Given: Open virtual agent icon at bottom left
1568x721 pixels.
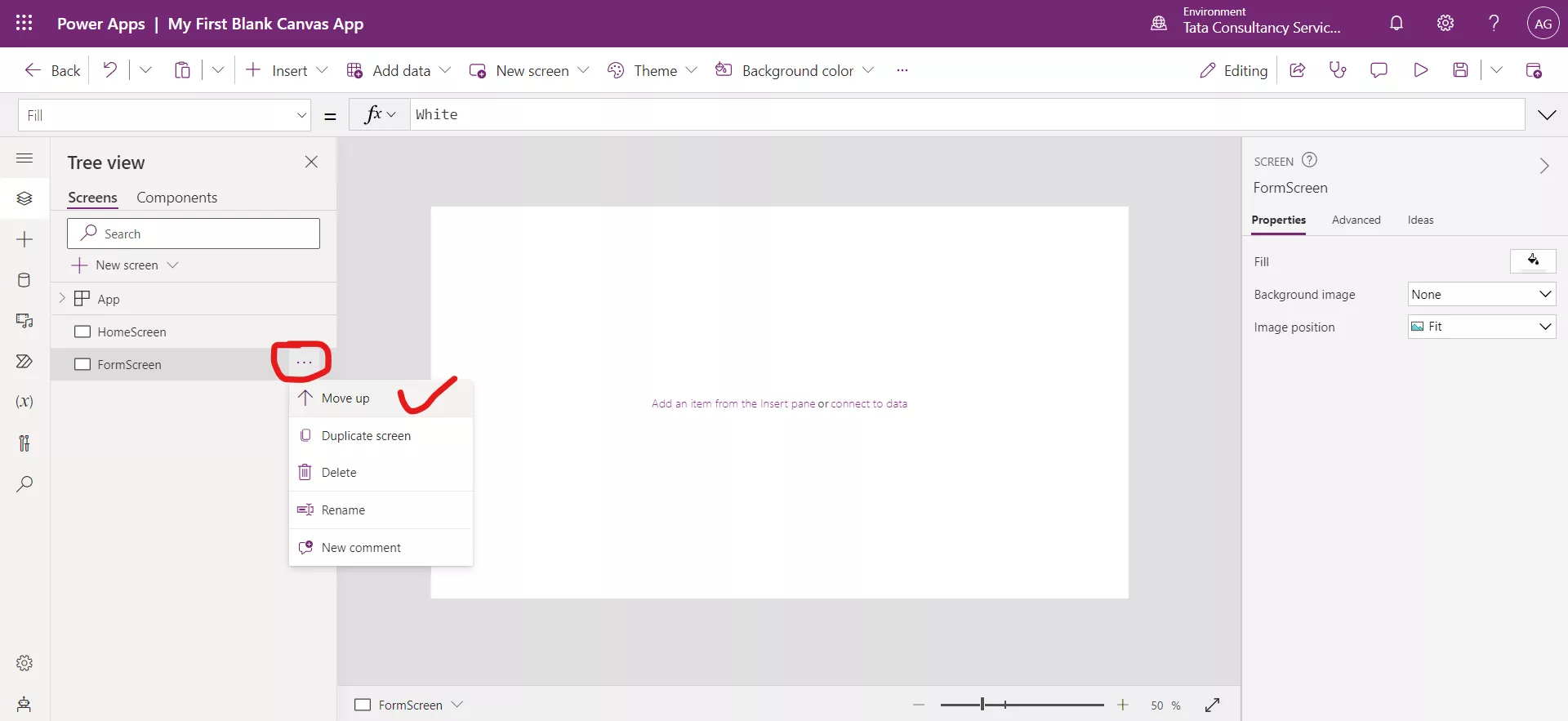Looking at the screenshot, I should click(x=24, y=704).
